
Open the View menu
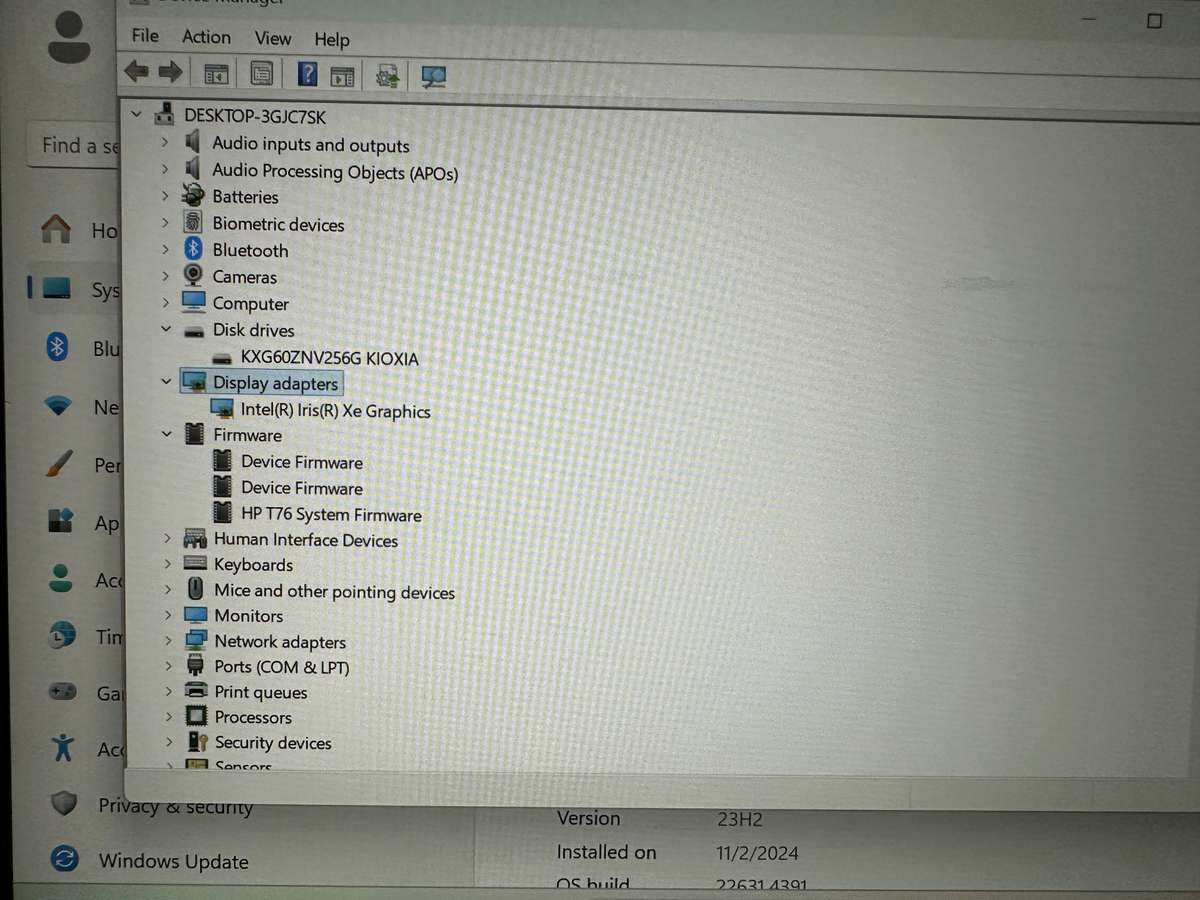point(272,38)
